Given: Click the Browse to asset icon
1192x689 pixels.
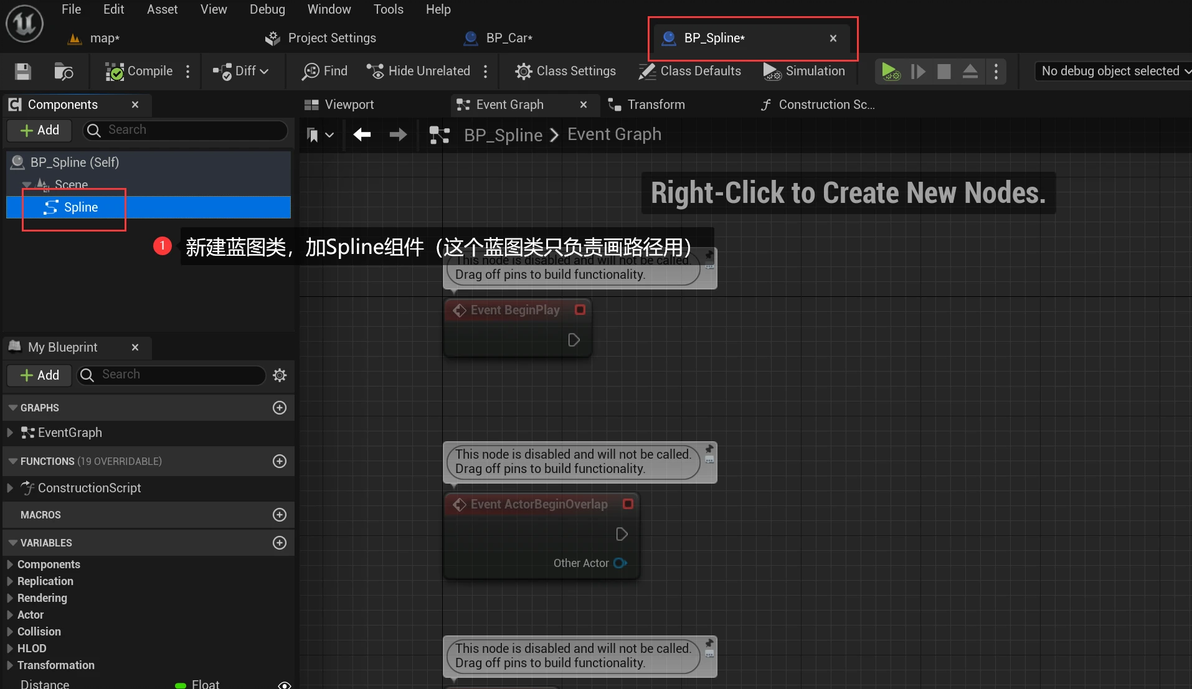Looking at the screenshot, I should (64, 71).
